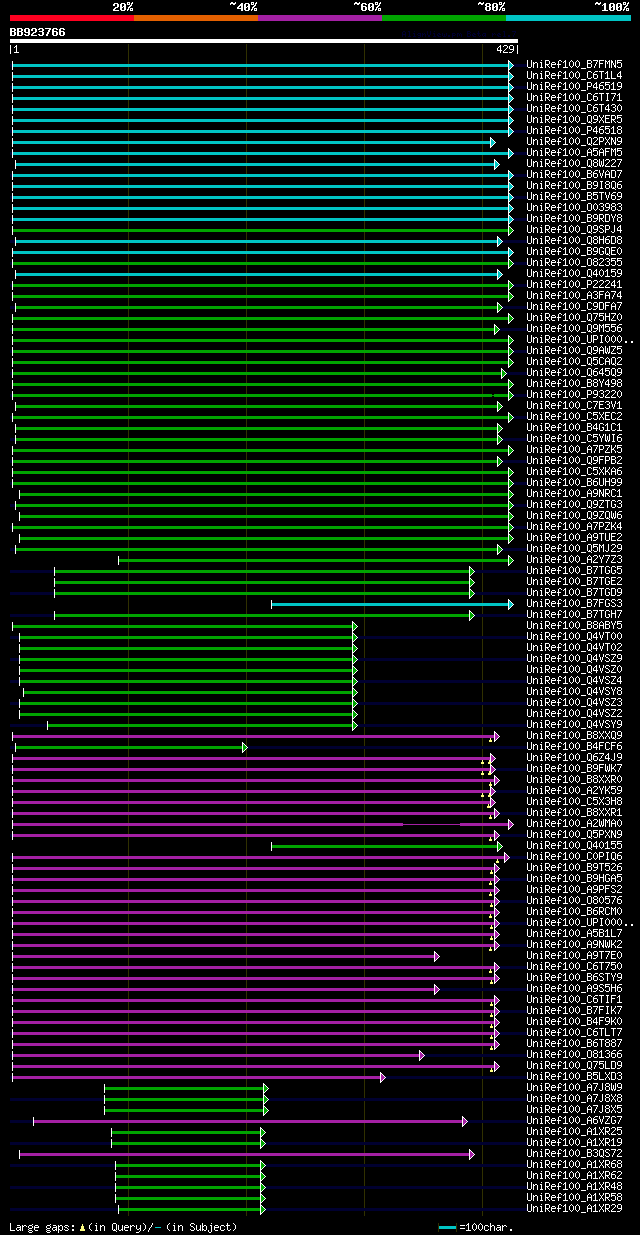This screenshot has height=1235, width=640.
Task: Select the UniRef100_B7FGS3 label
Action: point(574,603)
